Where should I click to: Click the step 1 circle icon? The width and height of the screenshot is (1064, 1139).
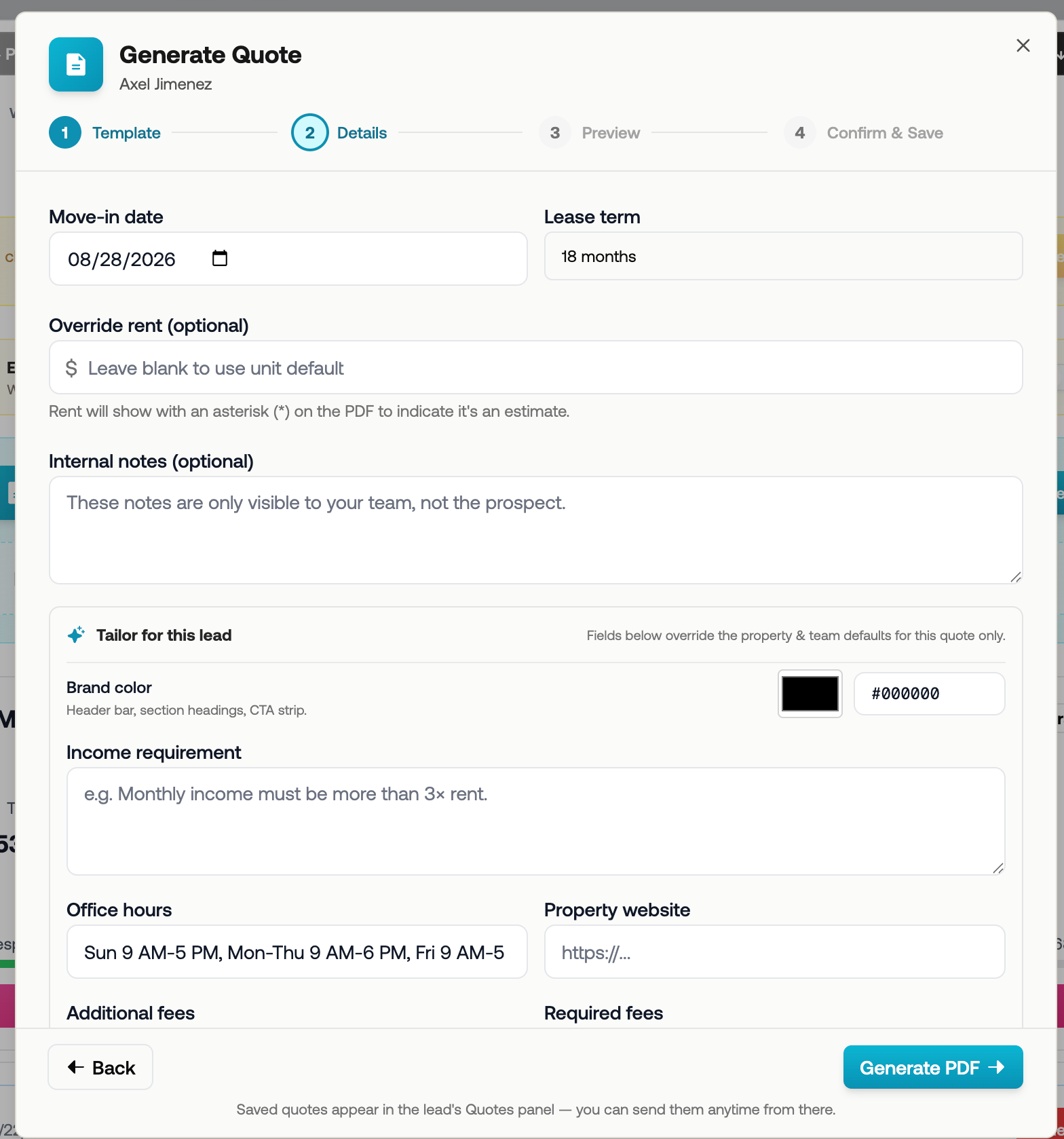click(x=65, y=132)
